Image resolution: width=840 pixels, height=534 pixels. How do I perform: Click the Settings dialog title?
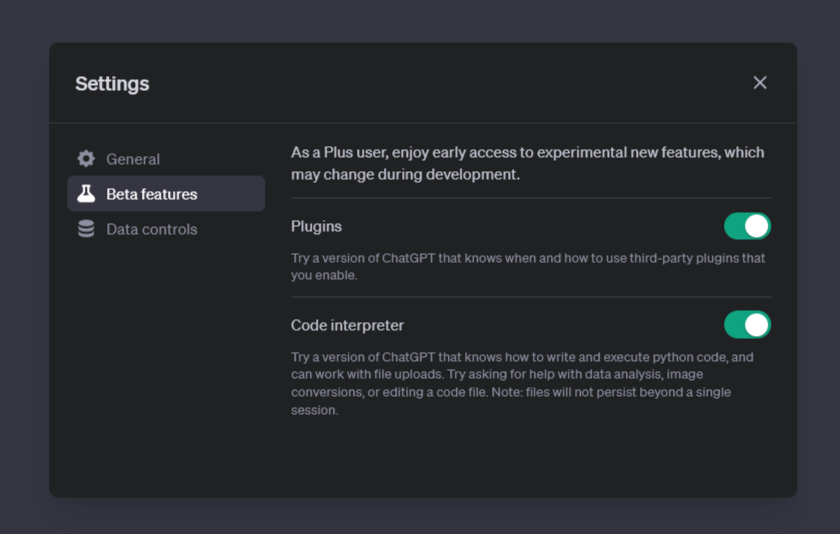[x=112, y=84]
